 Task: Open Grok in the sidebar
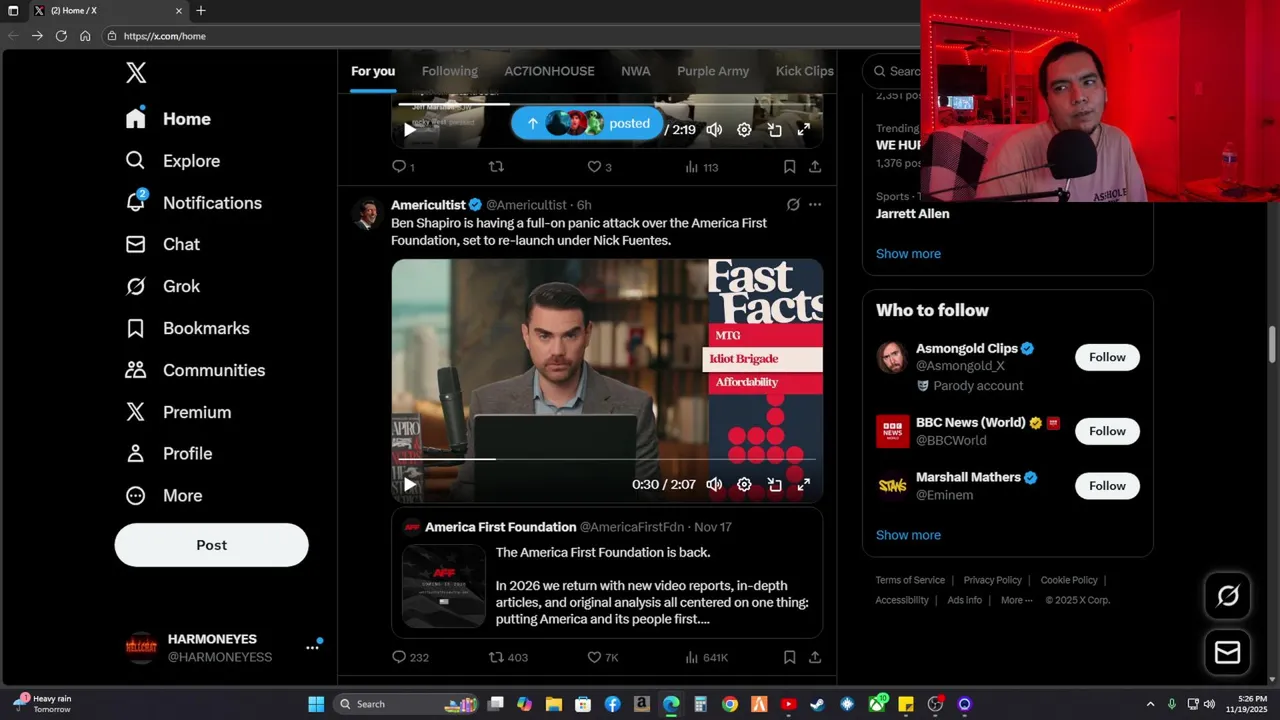(x=162, y=286)
